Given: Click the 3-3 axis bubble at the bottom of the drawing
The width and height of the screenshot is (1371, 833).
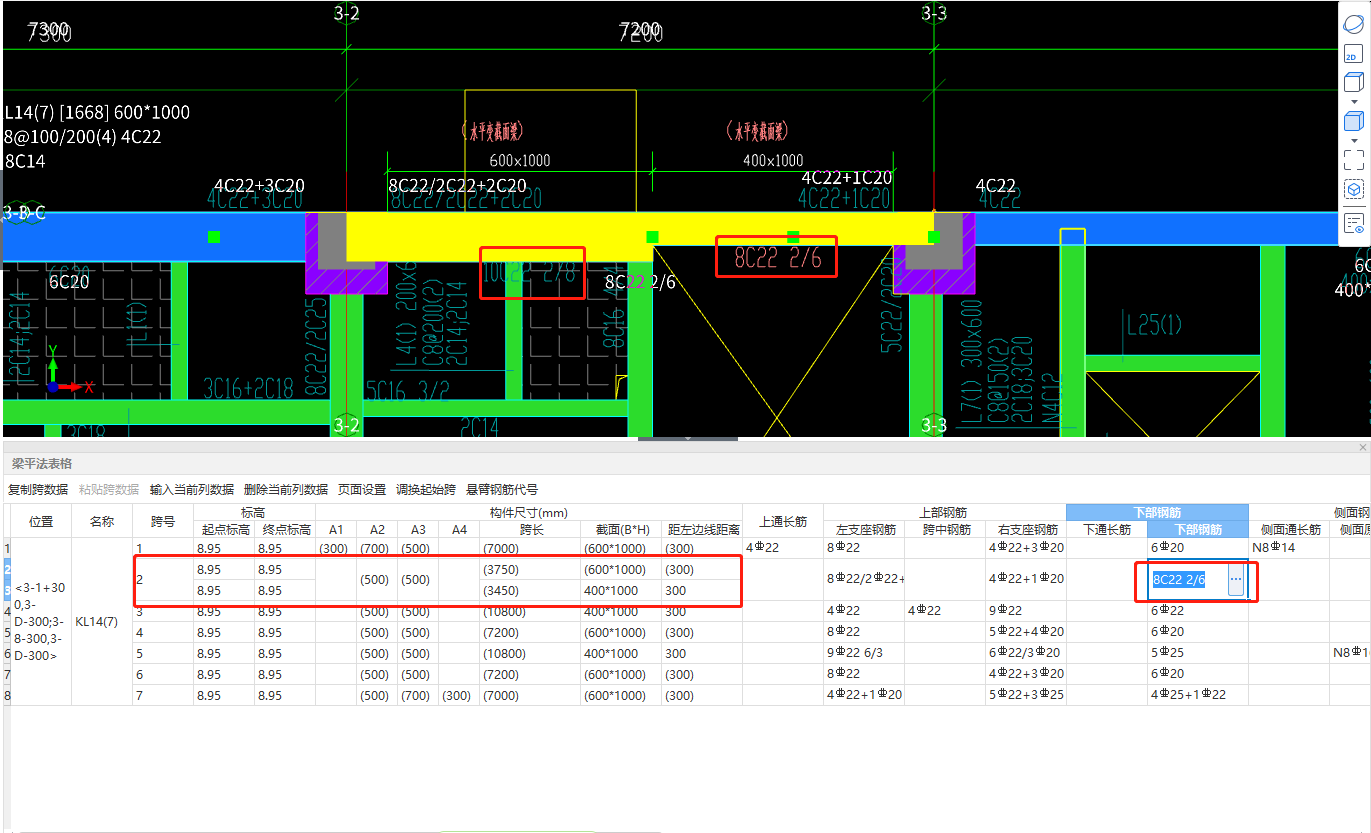Looking at the screenshot, I should (x=933, y=426).
